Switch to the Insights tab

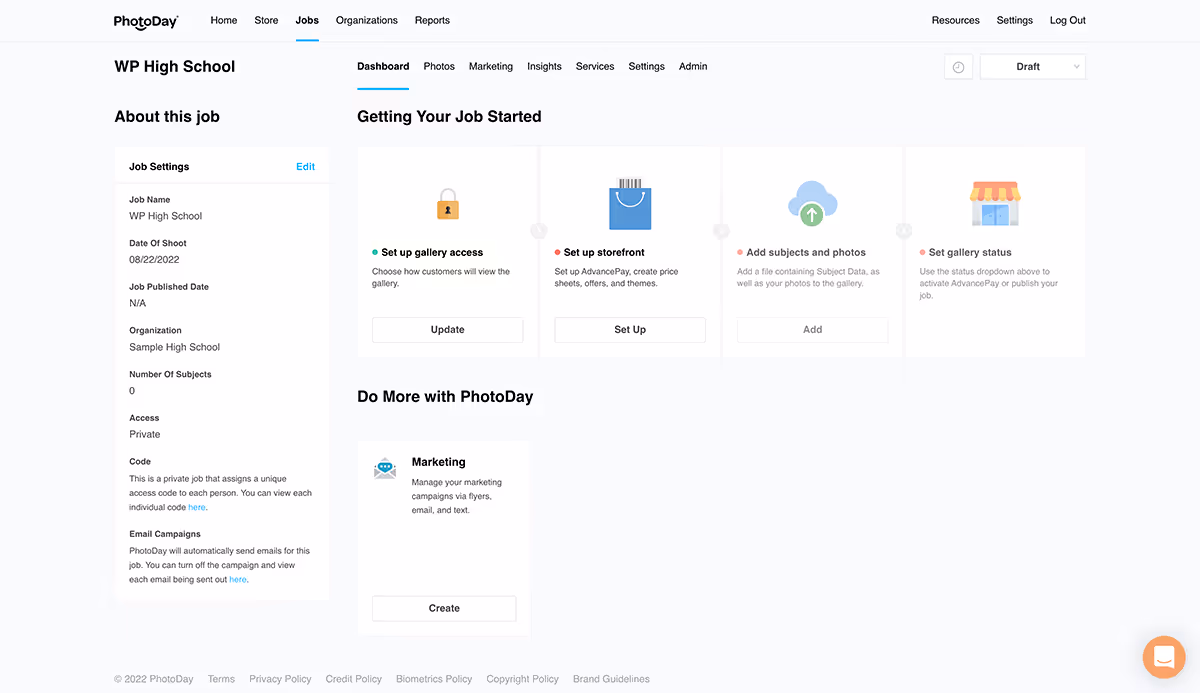pyautogui.click(x=544, y=66)
